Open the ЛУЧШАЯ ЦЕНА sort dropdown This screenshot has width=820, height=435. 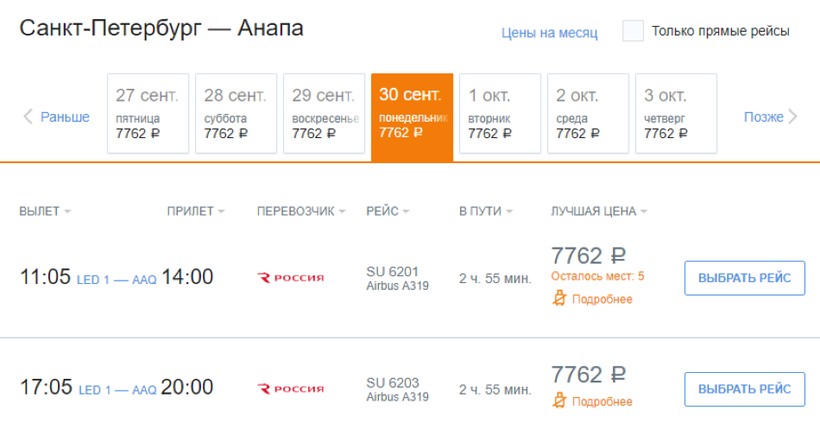(x=599, y=211)
